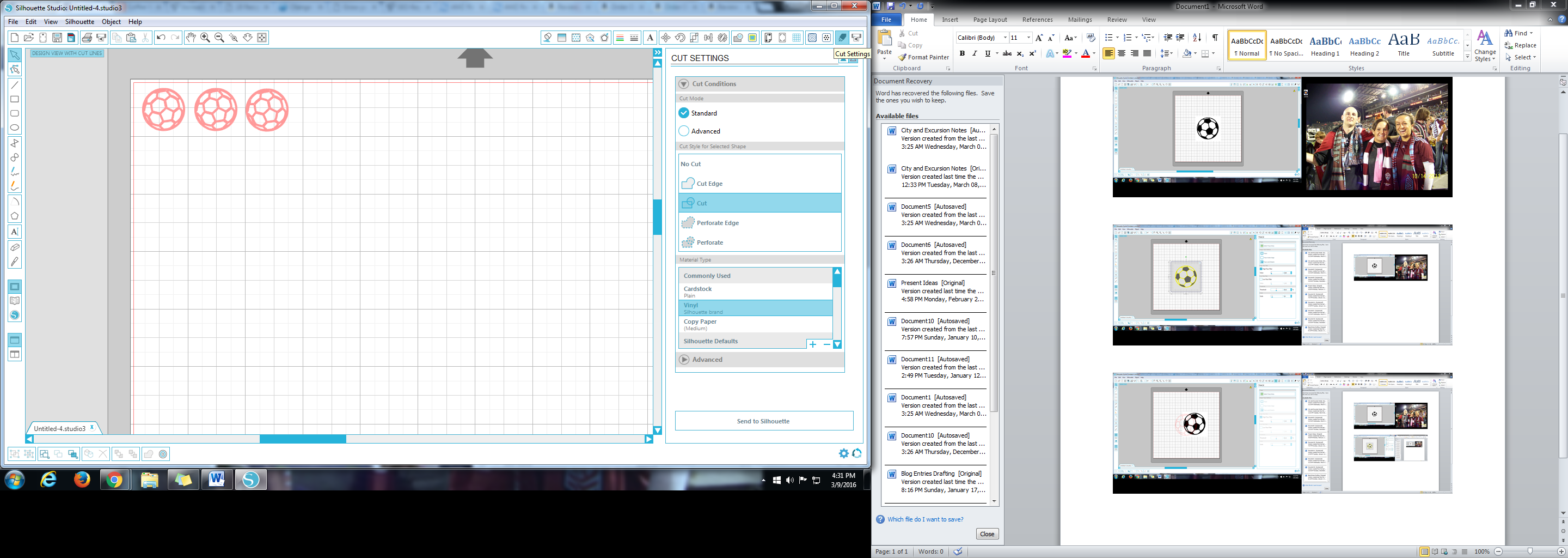Click the Send to Silhouette button
The width and height of the screenshot is (1568, 558).
tap(764, 421)
